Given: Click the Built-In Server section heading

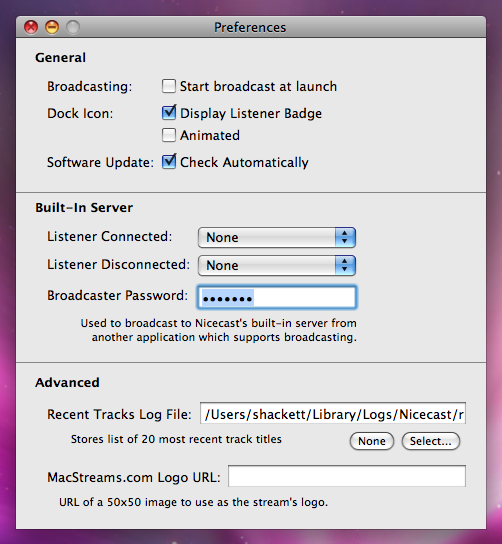Looking at the screenshot, I should 84,207.
